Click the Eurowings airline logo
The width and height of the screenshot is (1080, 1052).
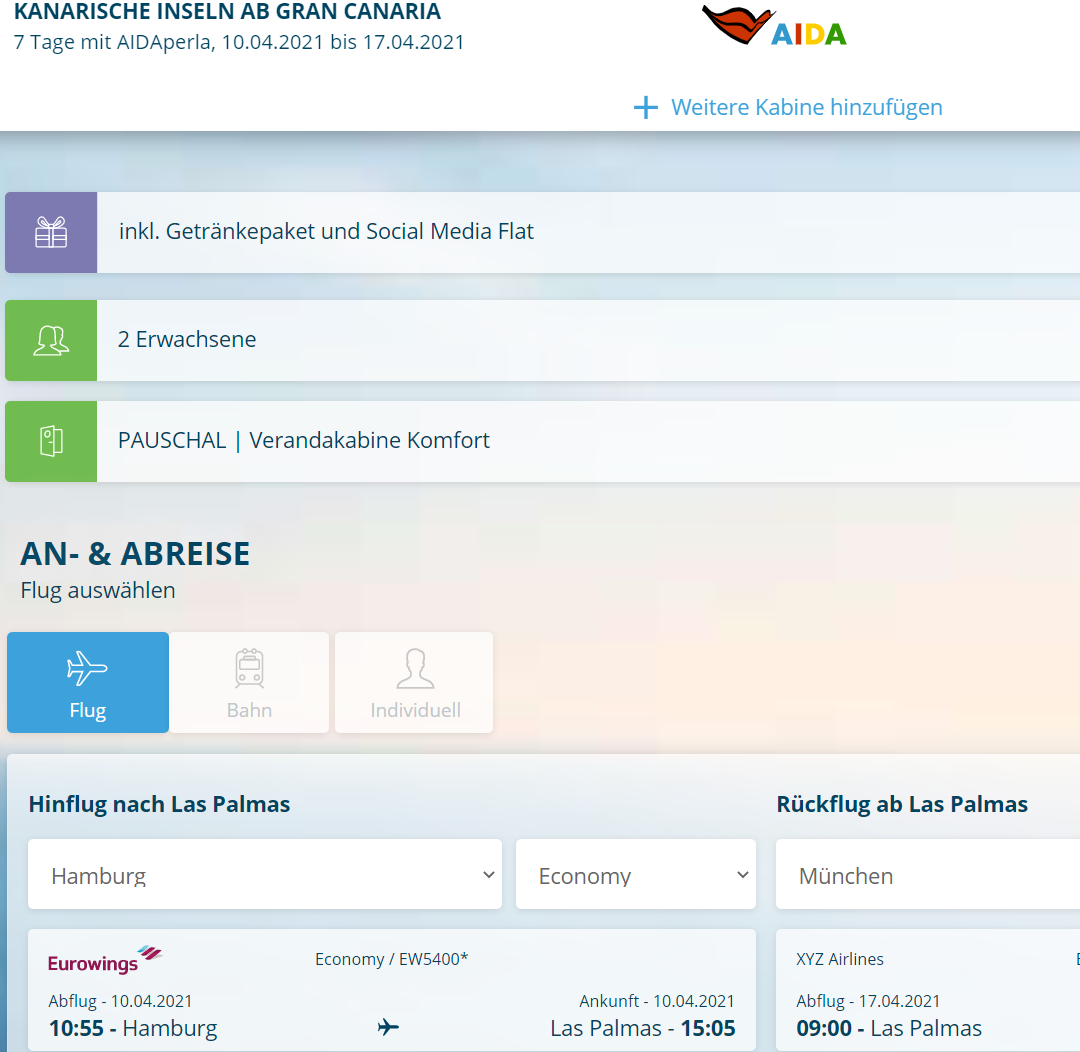(105, 960)
